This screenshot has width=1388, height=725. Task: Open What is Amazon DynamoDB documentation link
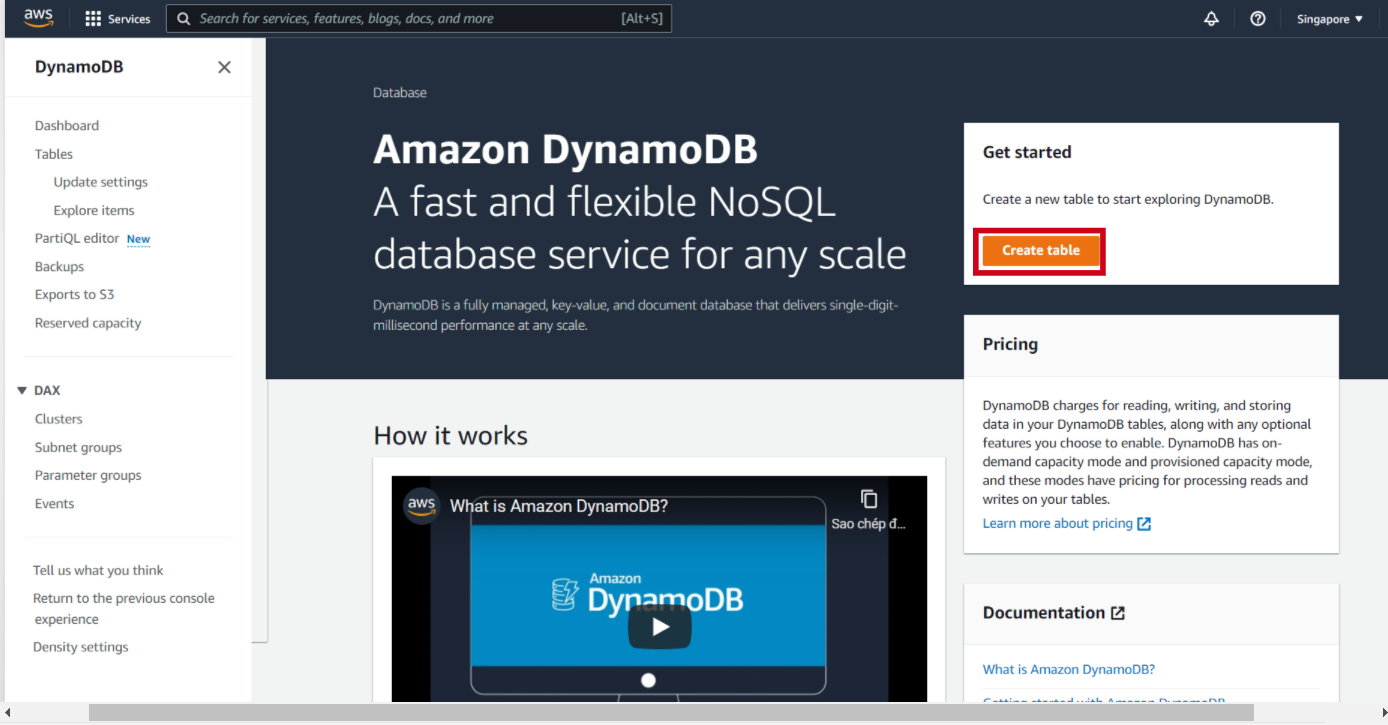tap(1069, 670)
